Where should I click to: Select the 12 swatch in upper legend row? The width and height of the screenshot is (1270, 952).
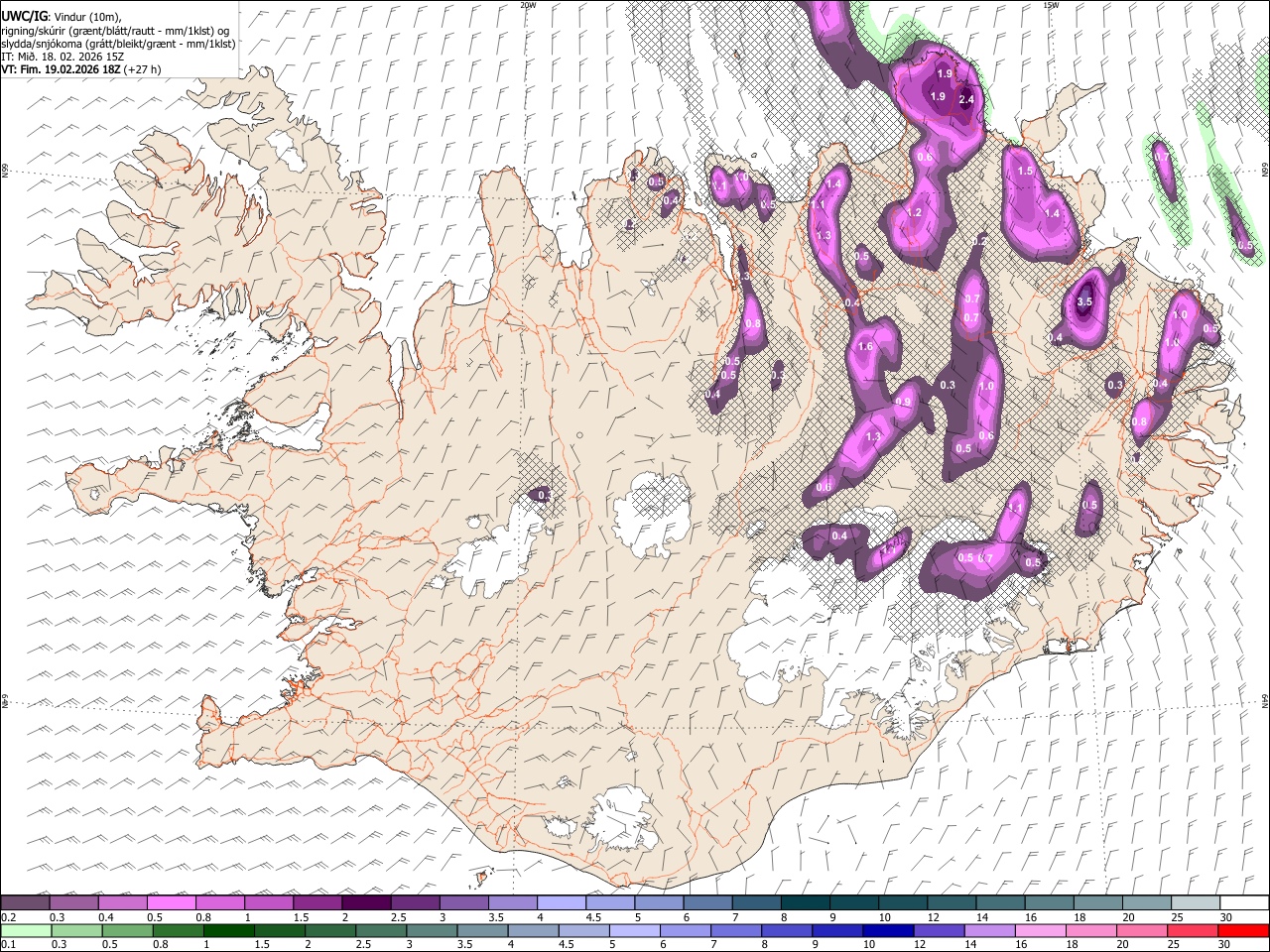pos(952,903)
